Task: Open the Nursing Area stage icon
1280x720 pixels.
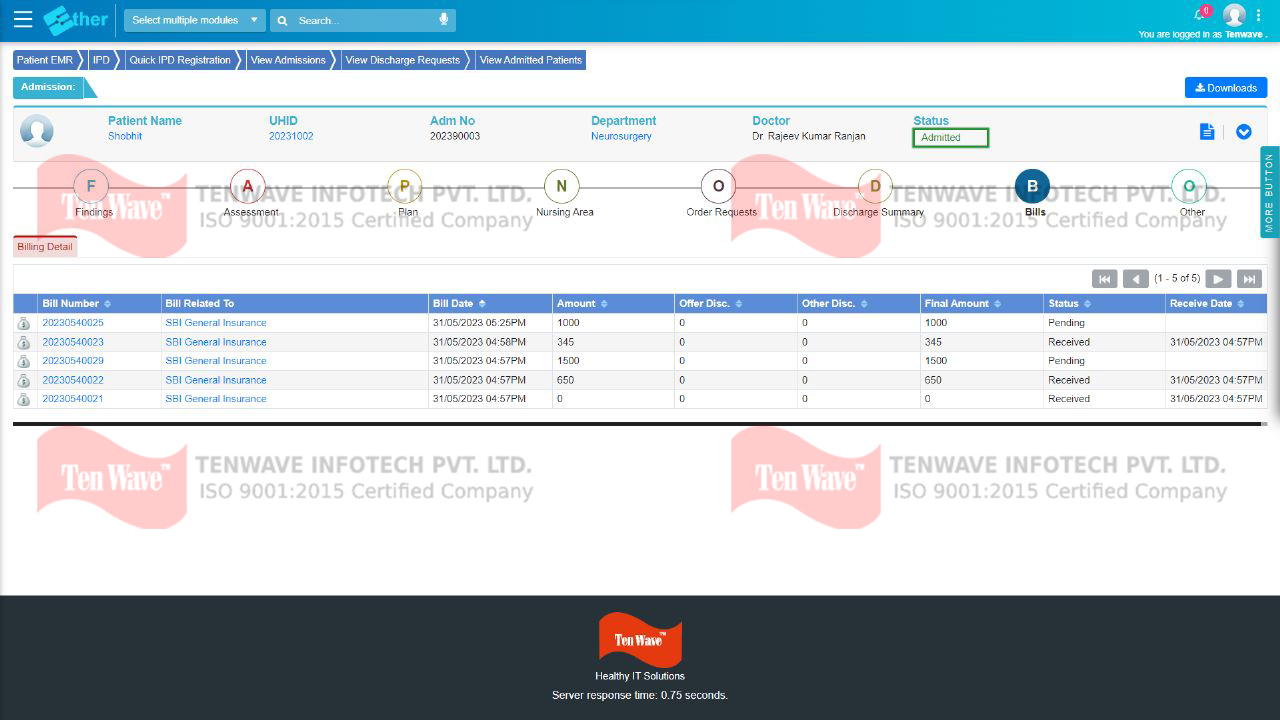Action: tap(562, 186)
